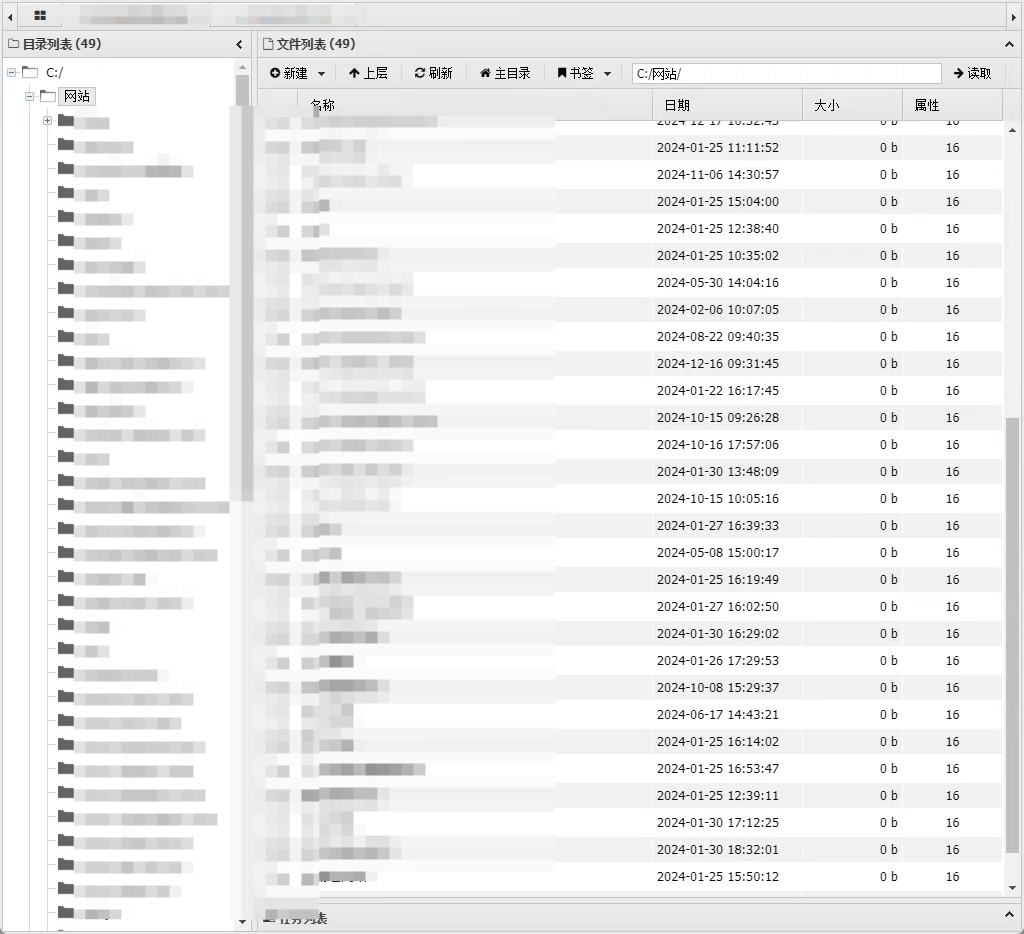Expand the first subfolder under 网站
This screenshot has width=1024, height=934.
[x=47, y=121]
